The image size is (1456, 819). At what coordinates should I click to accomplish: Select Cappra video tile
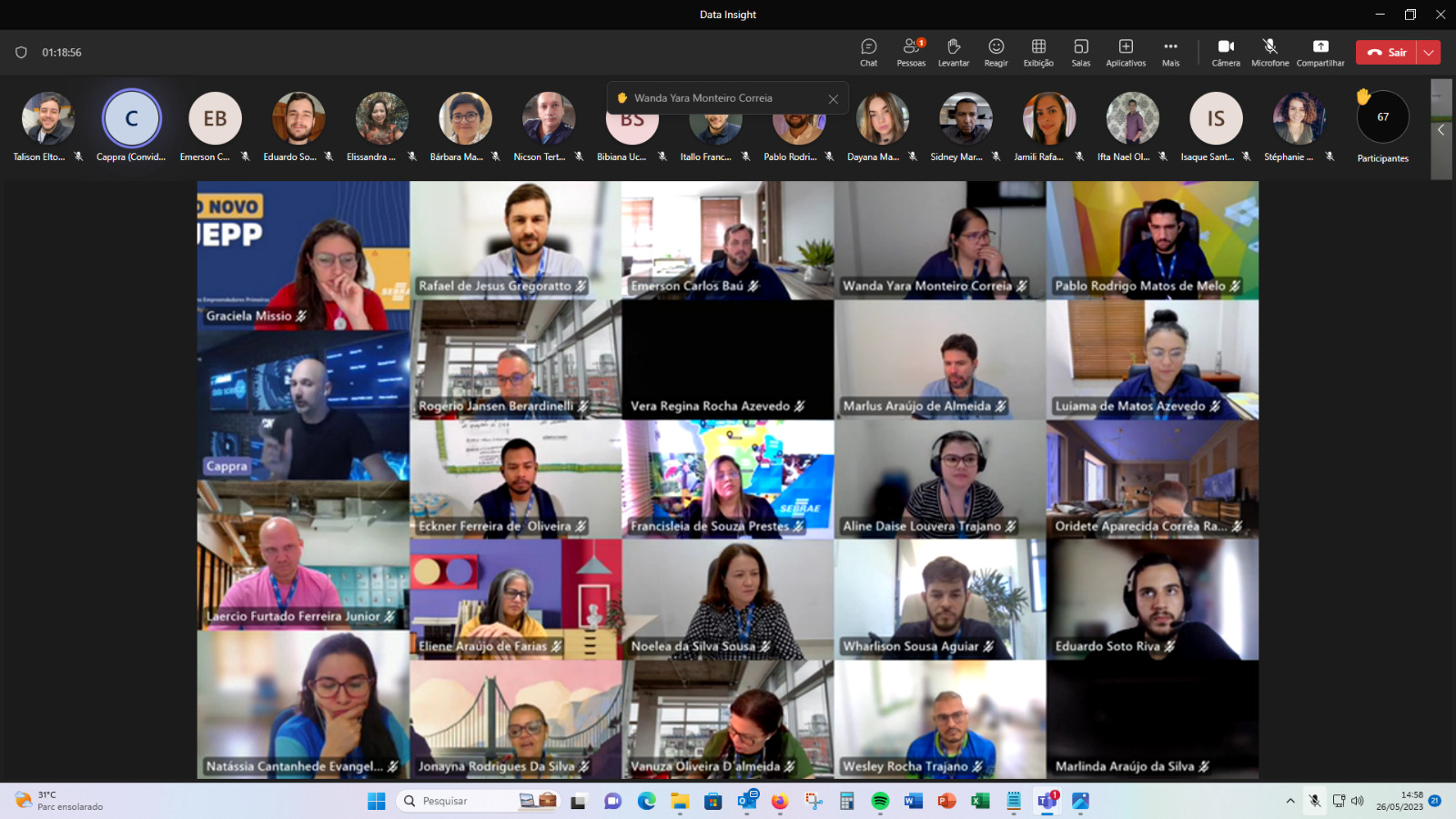(x=303, y=405)
